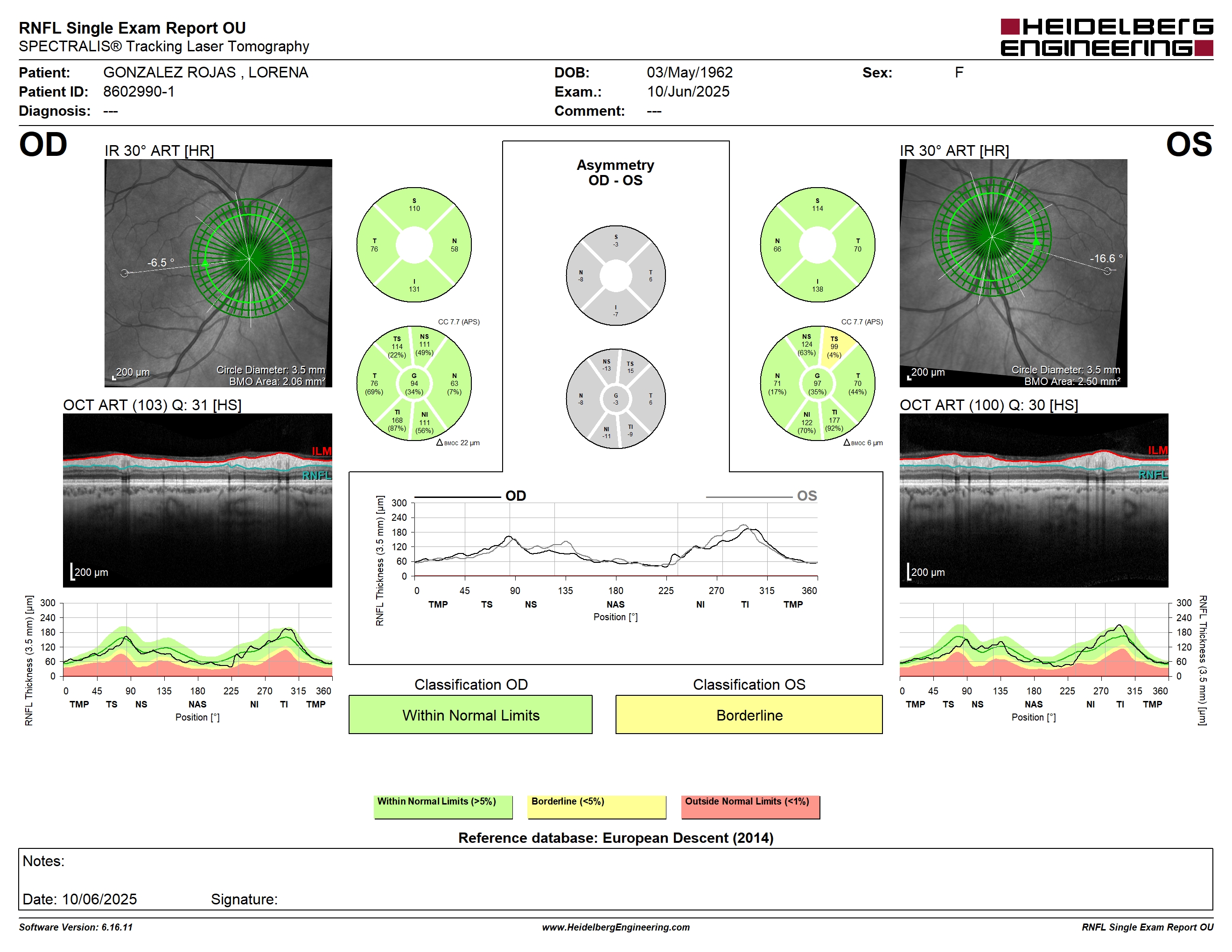Open the www.HeidelbergEngineering.com link
Image resolution: width=1232 pixels, height=952 pixels.
click(616, 927)
